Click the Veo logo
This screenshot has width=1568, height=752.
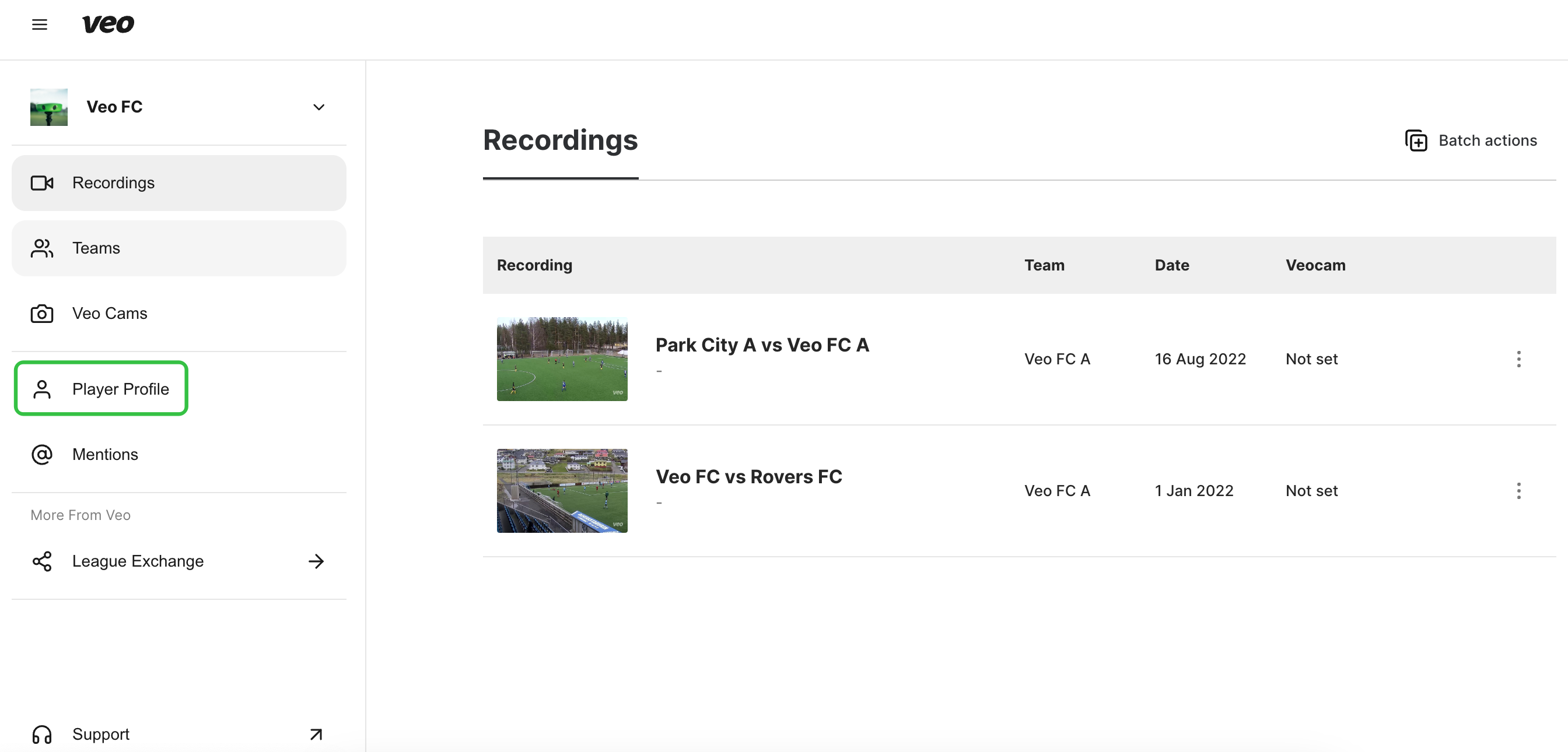[x=108, y=24]
